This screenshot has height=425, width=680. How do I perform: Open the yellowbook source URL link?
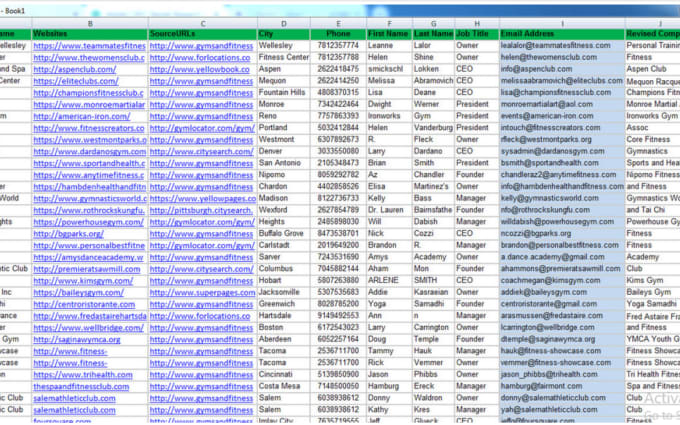200,69
